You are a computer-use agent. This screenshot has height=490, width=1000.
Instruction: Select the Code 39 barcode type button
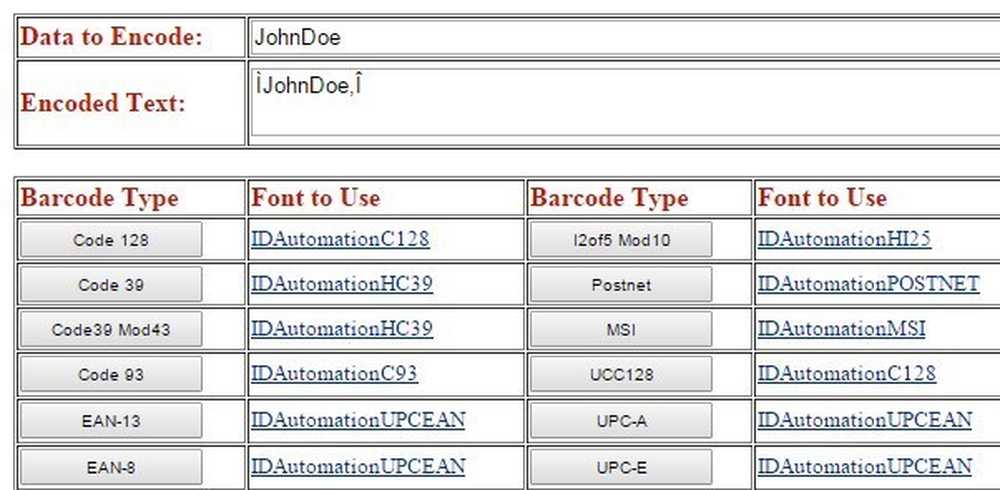click(x=111, y=285)
